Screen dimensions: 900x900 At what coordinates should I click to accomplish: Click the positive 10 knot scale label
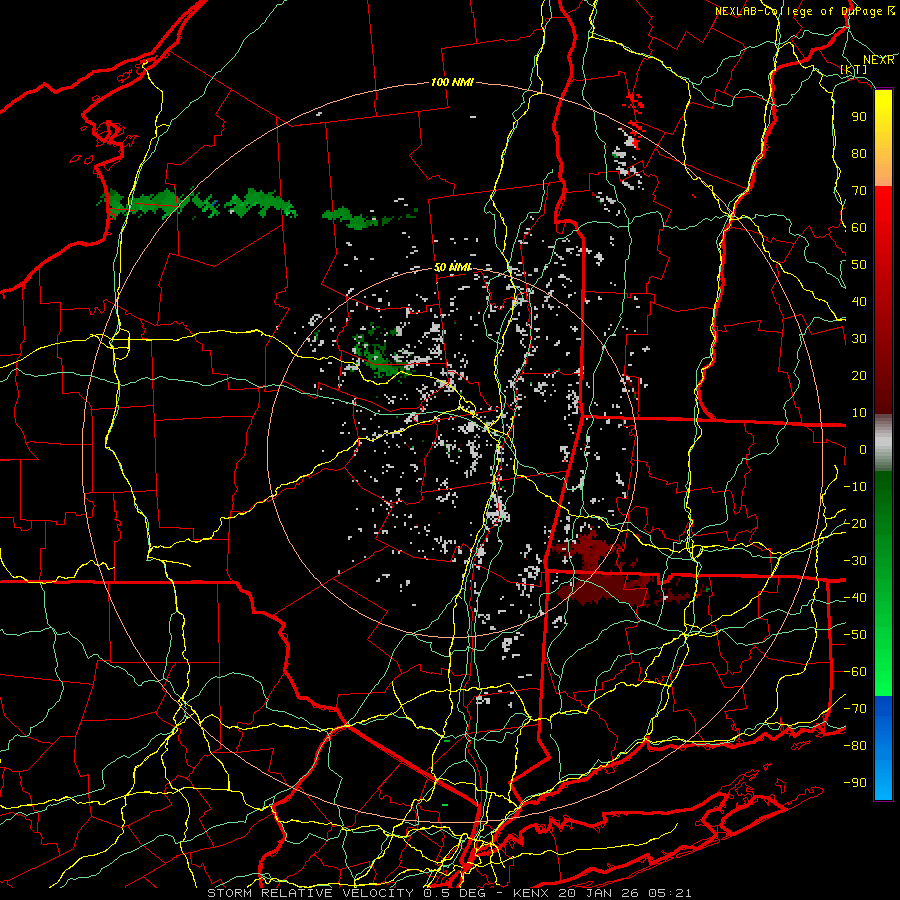coord(859,413)
